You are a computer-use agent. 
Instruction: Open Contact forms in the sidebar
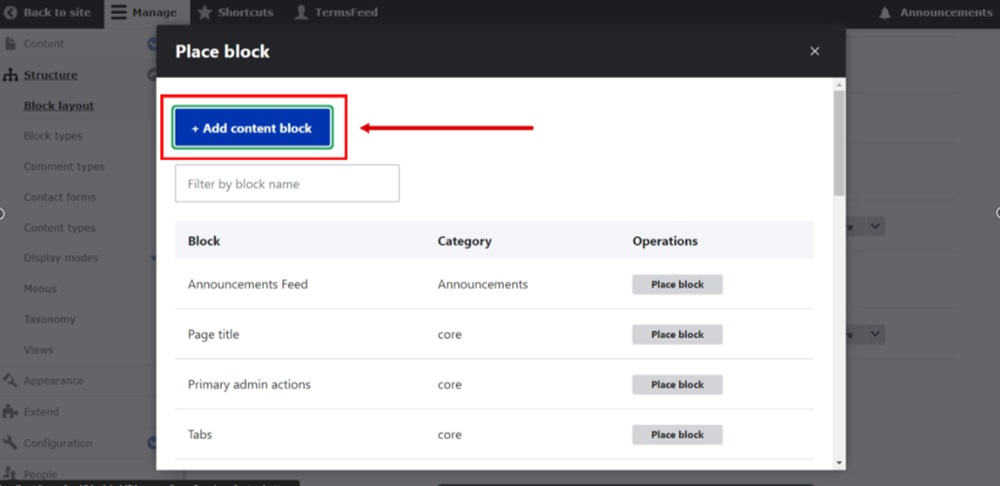point(59,197)
